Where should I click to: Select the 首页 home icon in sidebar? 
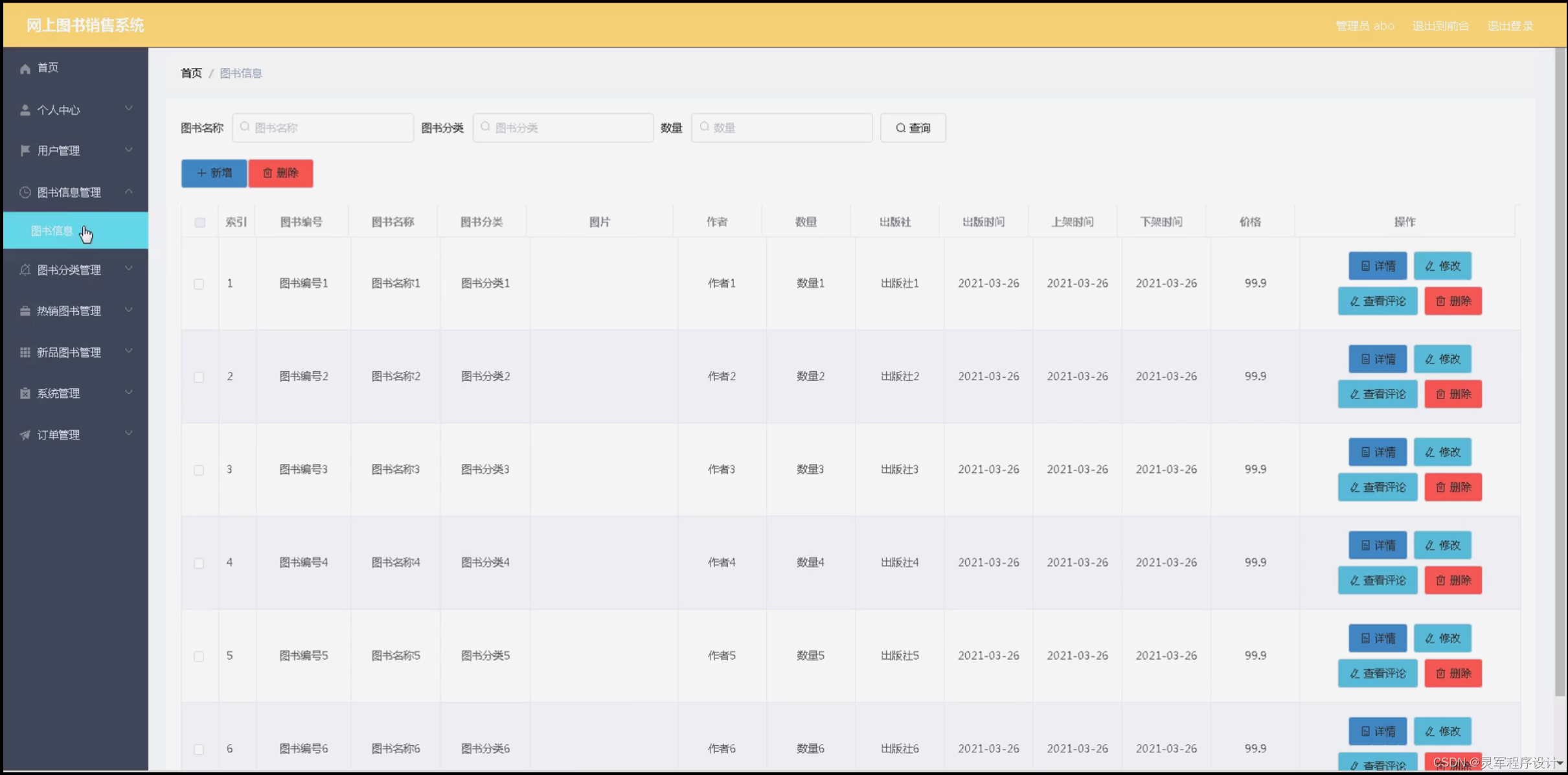tap(25, 67)
